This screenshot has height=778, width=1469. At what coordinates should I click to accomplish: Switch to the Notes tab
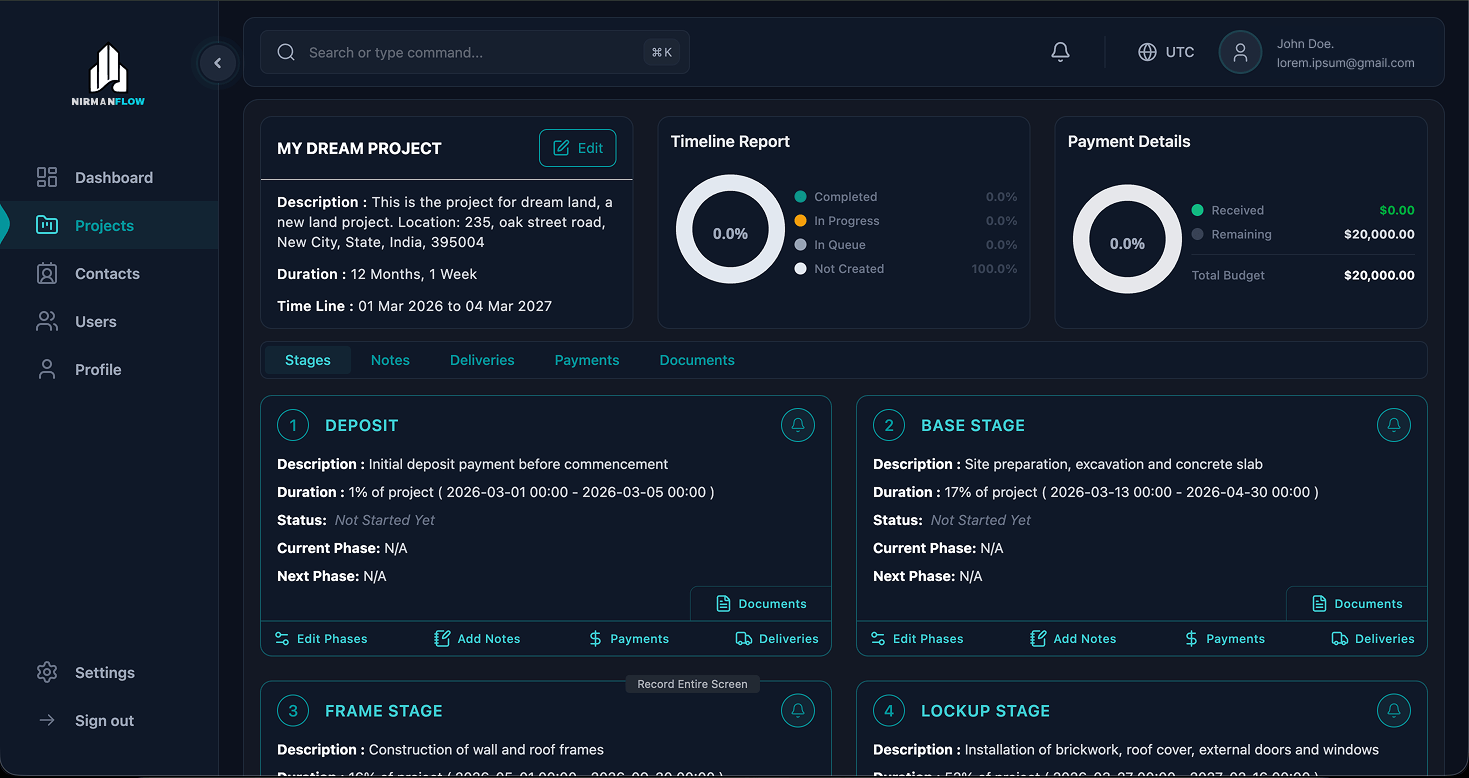pyautogui.click(x=390, y=359)
